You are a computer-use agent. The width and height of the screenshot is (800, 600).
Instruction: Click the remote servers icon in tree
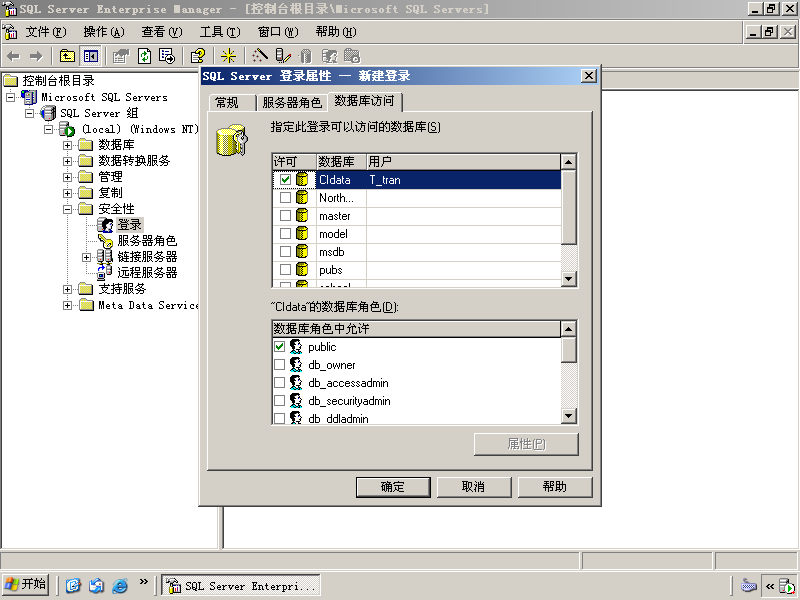[105, 272]
